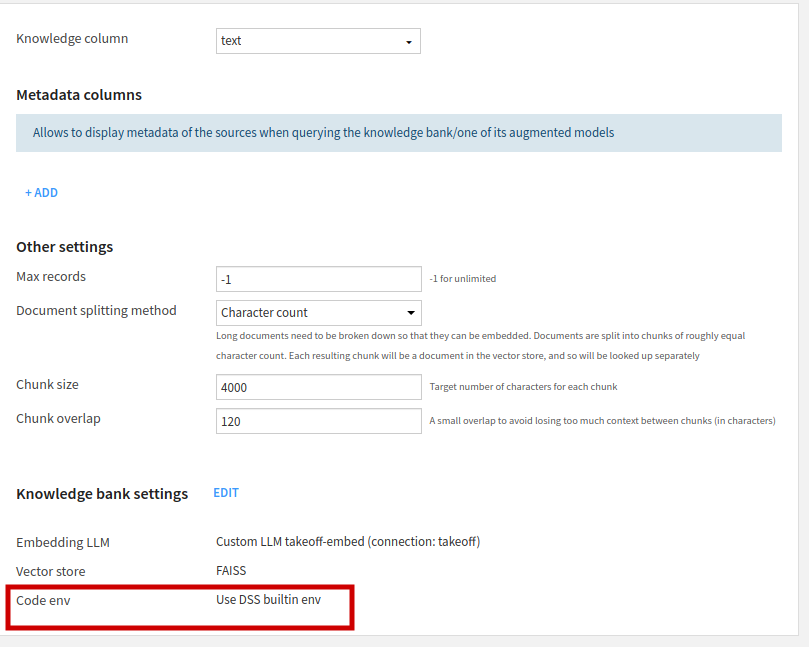Image resolution: width=809 pixels, height=647 pixels.
Task: Click the Embedding LLM label
Action: point(63,543)
